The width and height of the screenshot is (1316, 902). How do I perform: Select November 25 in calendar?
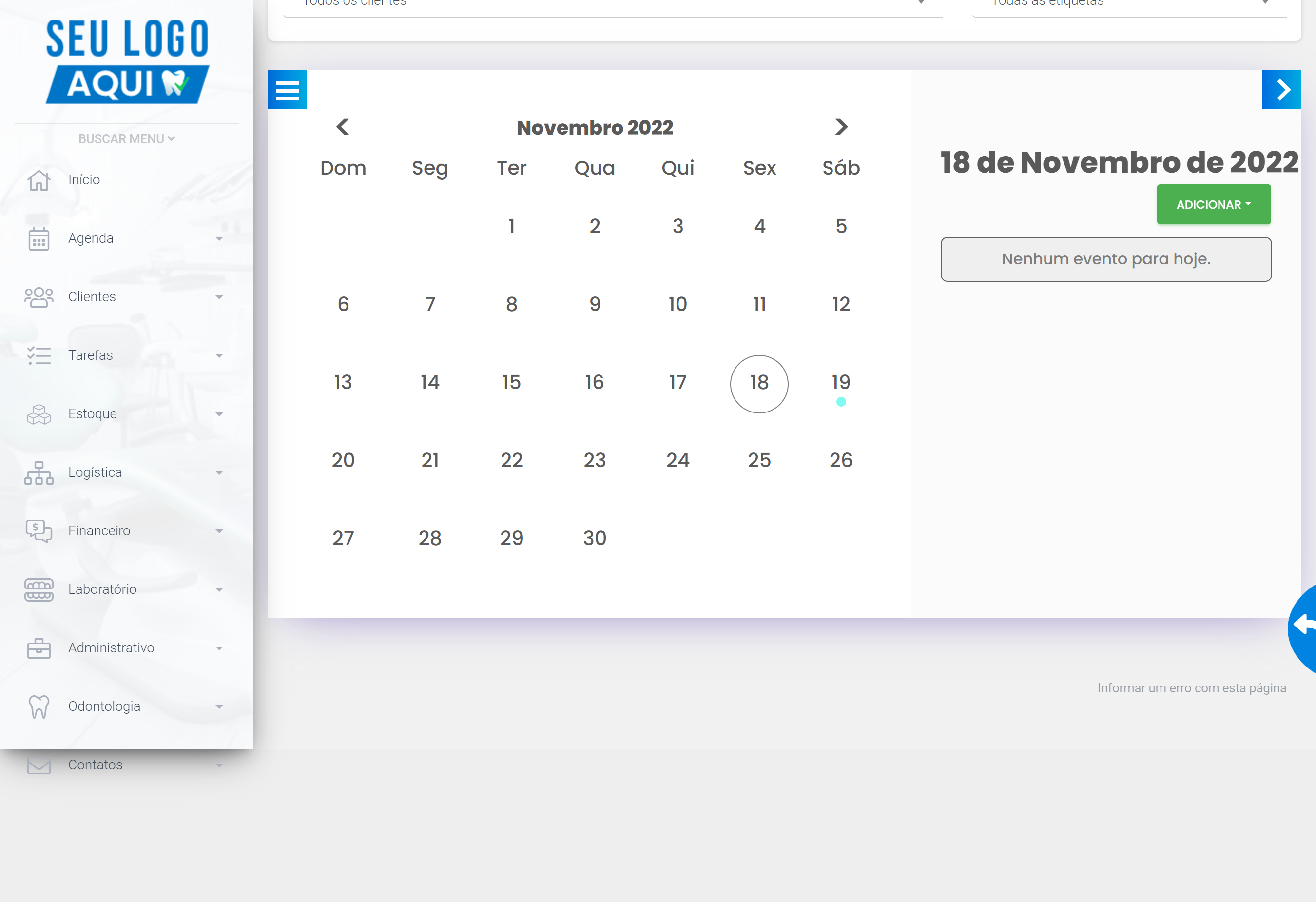(x=759, y=460)
